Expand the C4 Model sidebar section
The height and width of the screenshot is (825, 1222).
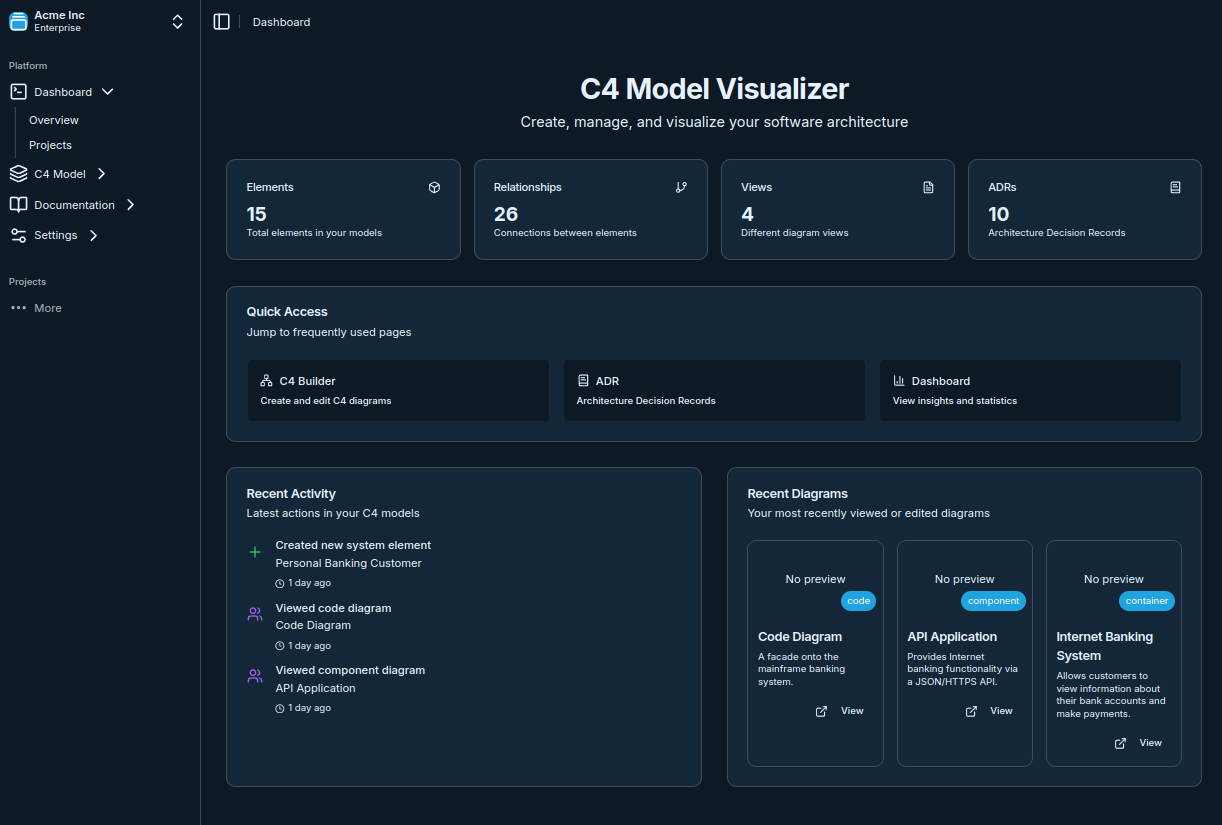pos(101,174)
